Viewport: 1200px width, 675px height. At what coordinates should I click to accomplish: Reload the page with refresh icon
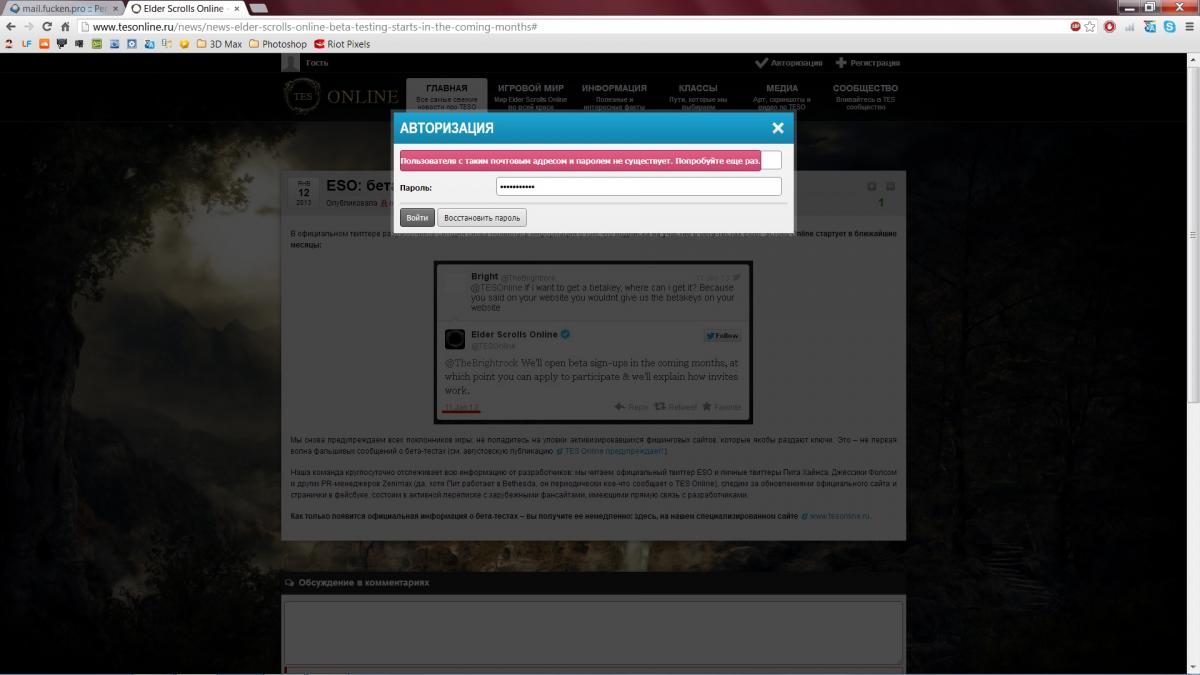(x=47, y=26)
